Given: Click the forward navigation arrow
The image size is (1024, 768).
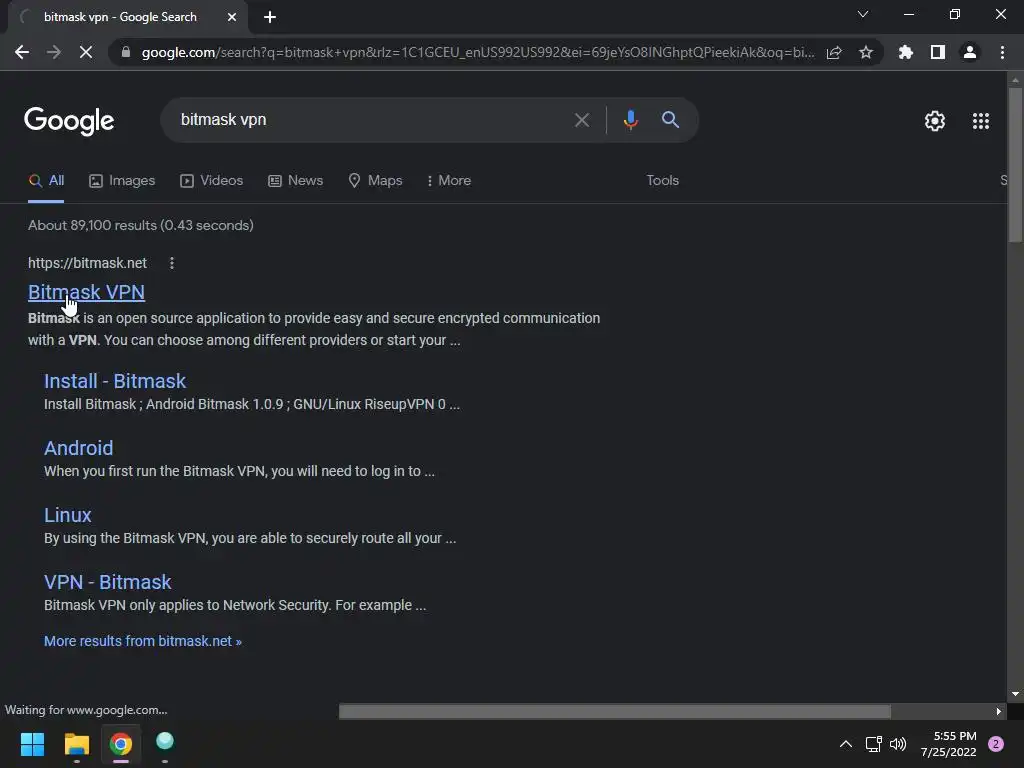Looking at the screenshot, I should point(54,52).
